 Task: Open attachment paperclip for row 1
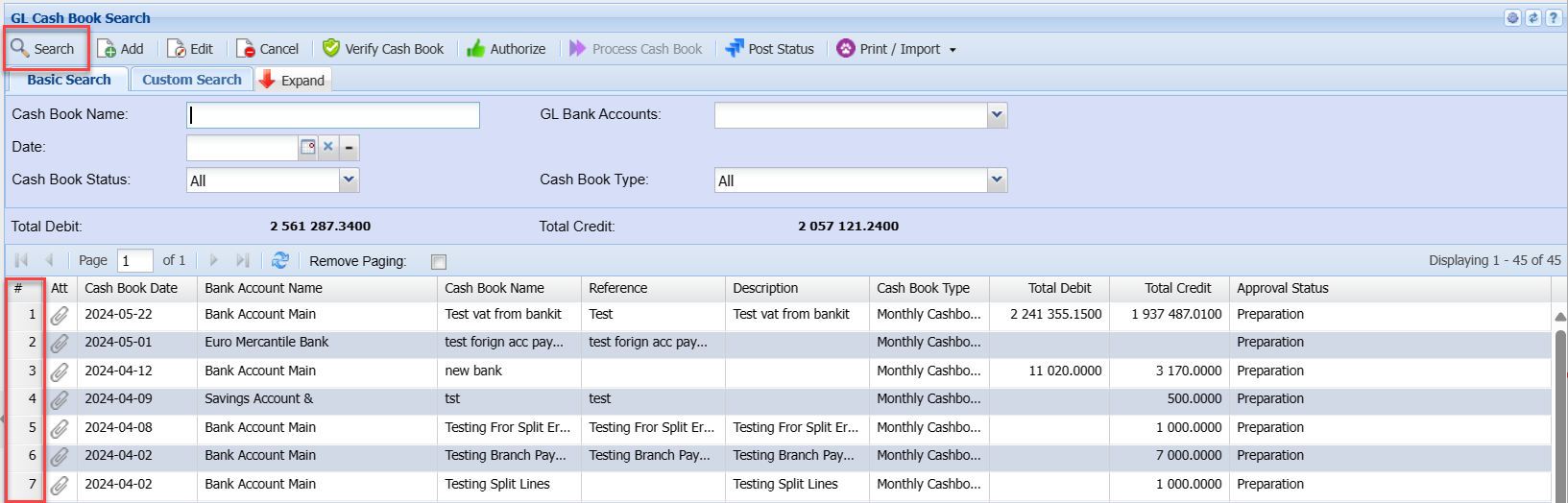click(60, 315)
